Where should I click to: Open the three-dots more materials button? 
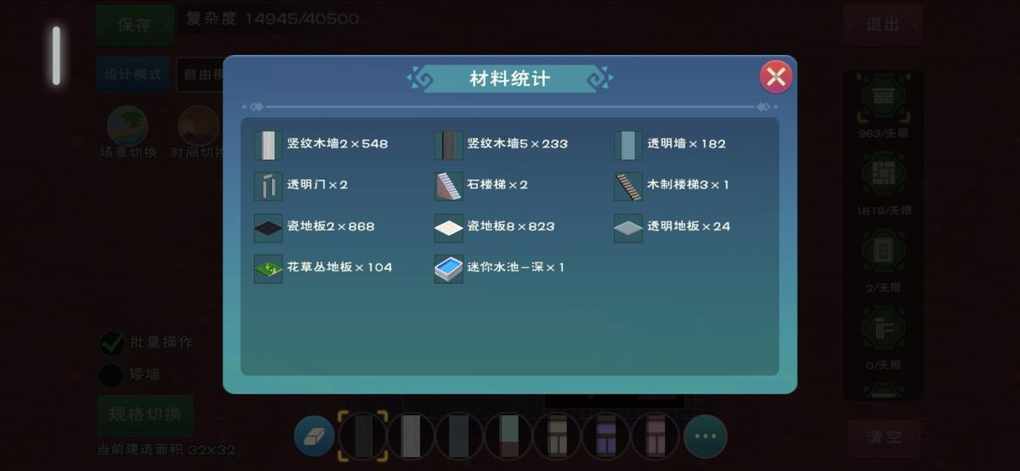point(705,435)
